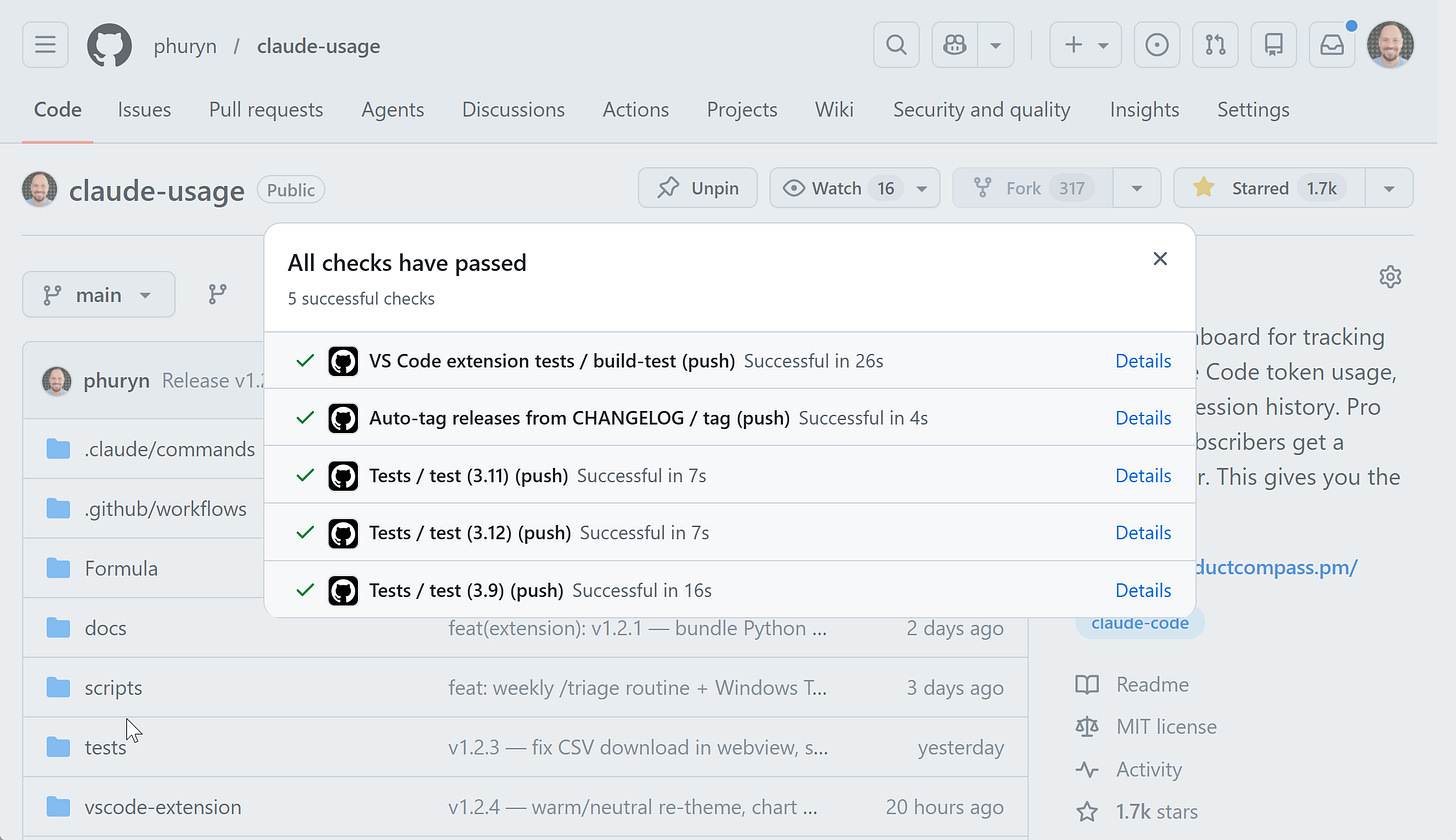Open Details for Auto-tag releases check
The width and height of the screenshot is (1456, 840).
click(1143, 418)
